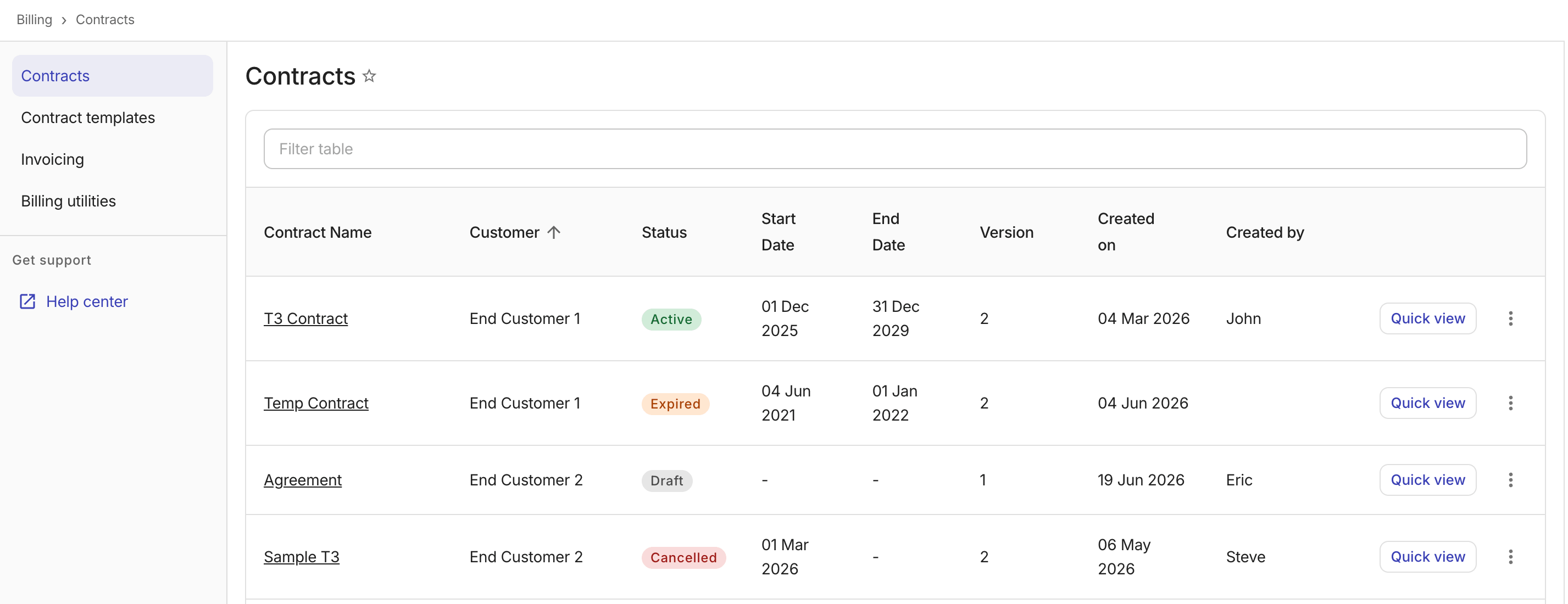
Task: Click the Start Date column header
Action: click(x=778, y=232)
